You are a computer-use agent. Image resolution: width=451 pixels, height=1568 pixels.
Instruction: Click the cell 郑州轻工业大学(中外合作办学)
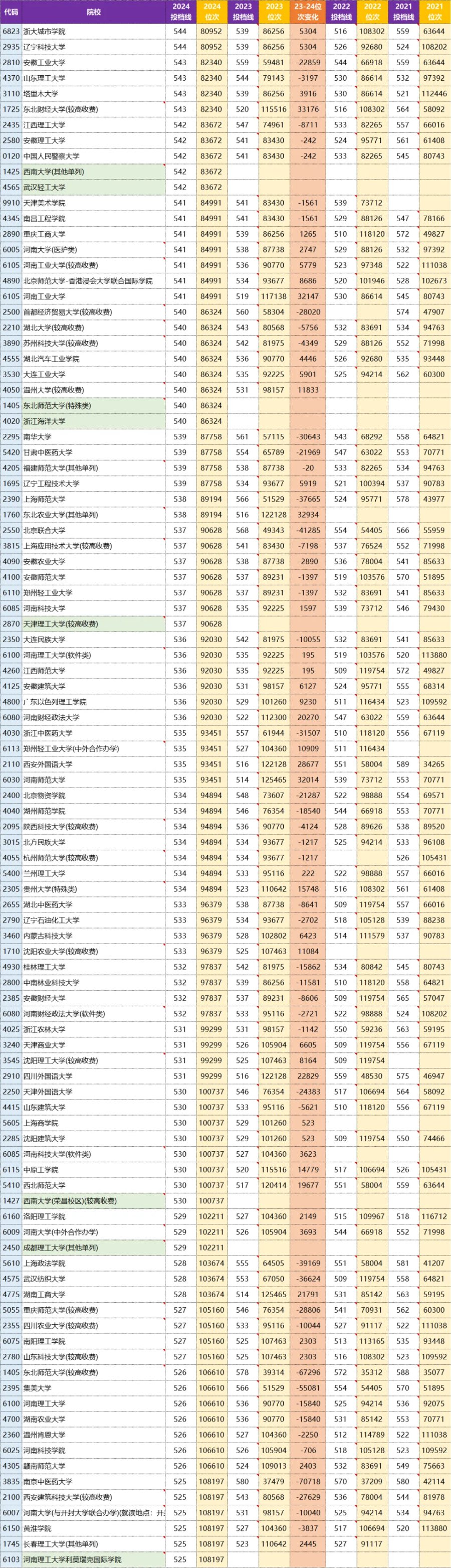pyautogui.click(x=94, y=749)
